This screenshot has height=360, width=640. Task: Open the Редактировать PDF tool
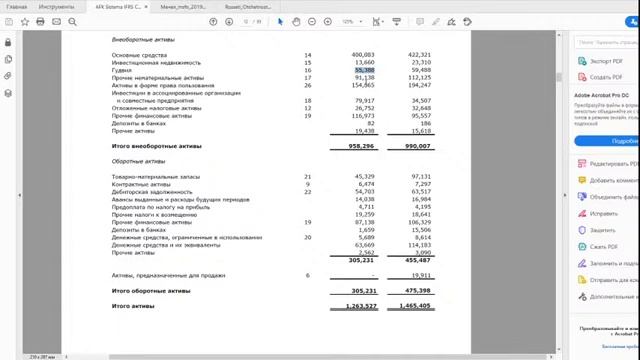[608, 164]
